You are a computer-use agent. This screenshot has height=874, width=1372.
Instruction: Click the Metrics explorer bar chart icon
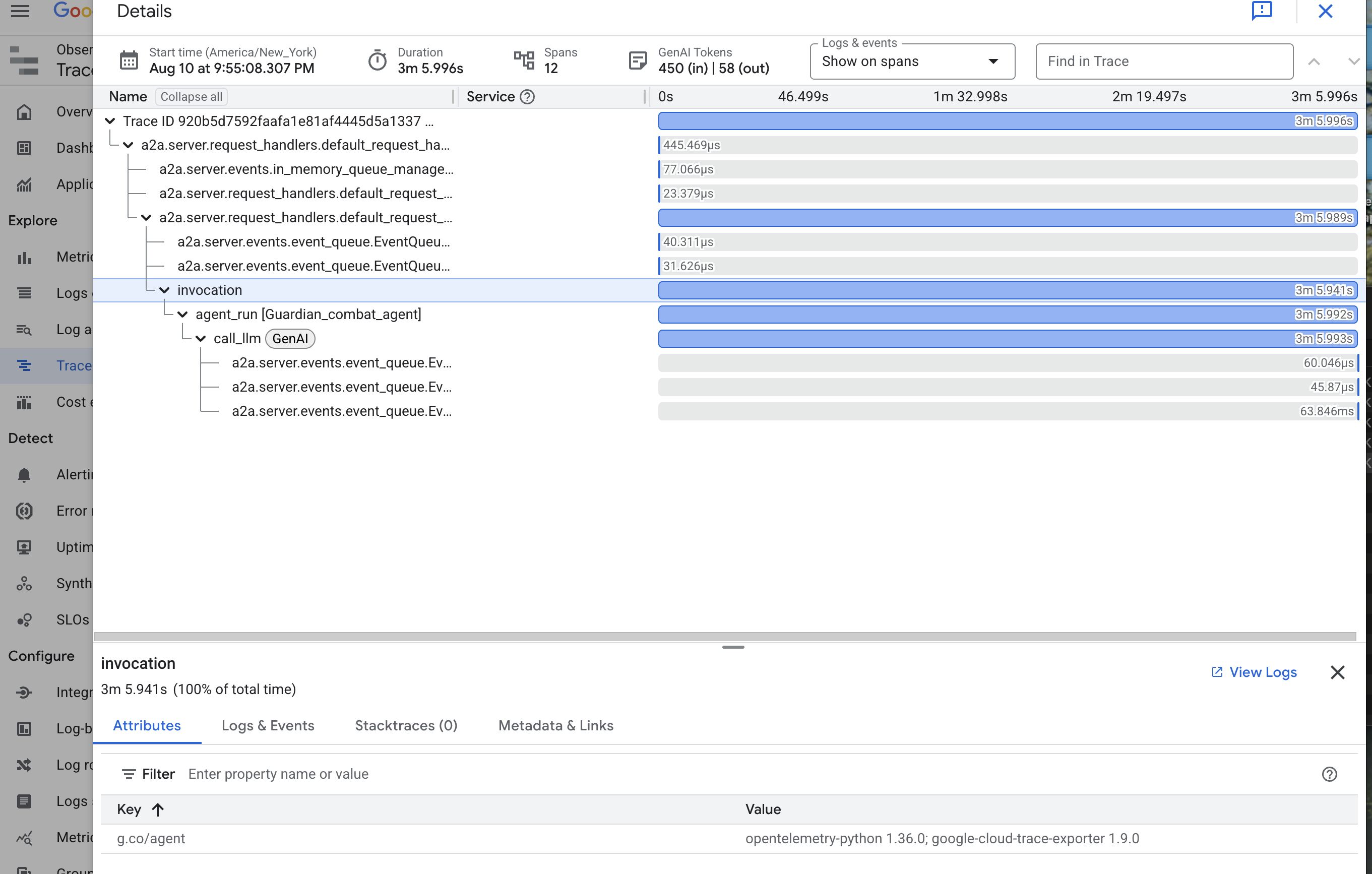click(24, 258)
